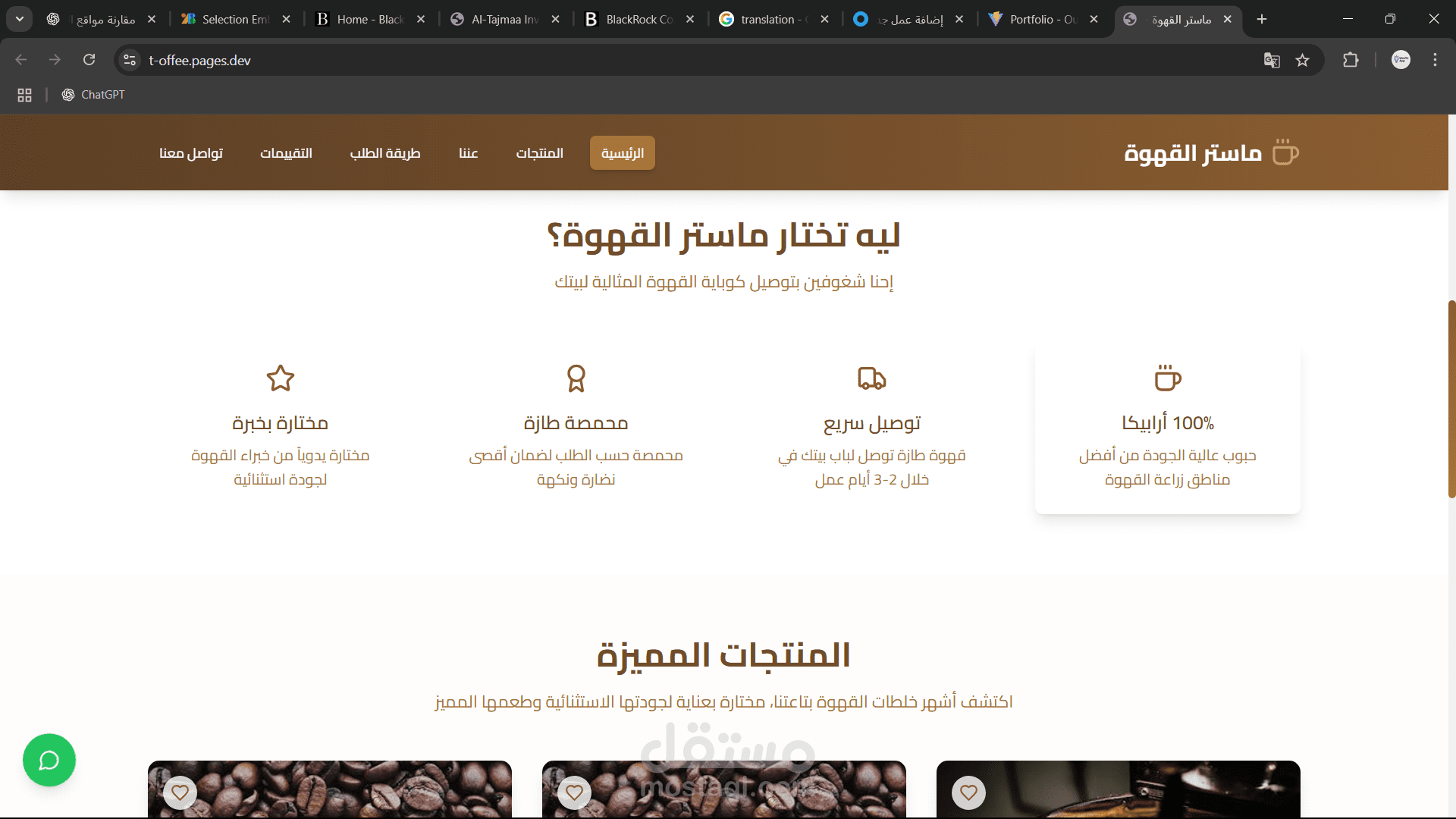Translate this page icon
Viewport: 1456px width, 819px height.
[1272, 60]
